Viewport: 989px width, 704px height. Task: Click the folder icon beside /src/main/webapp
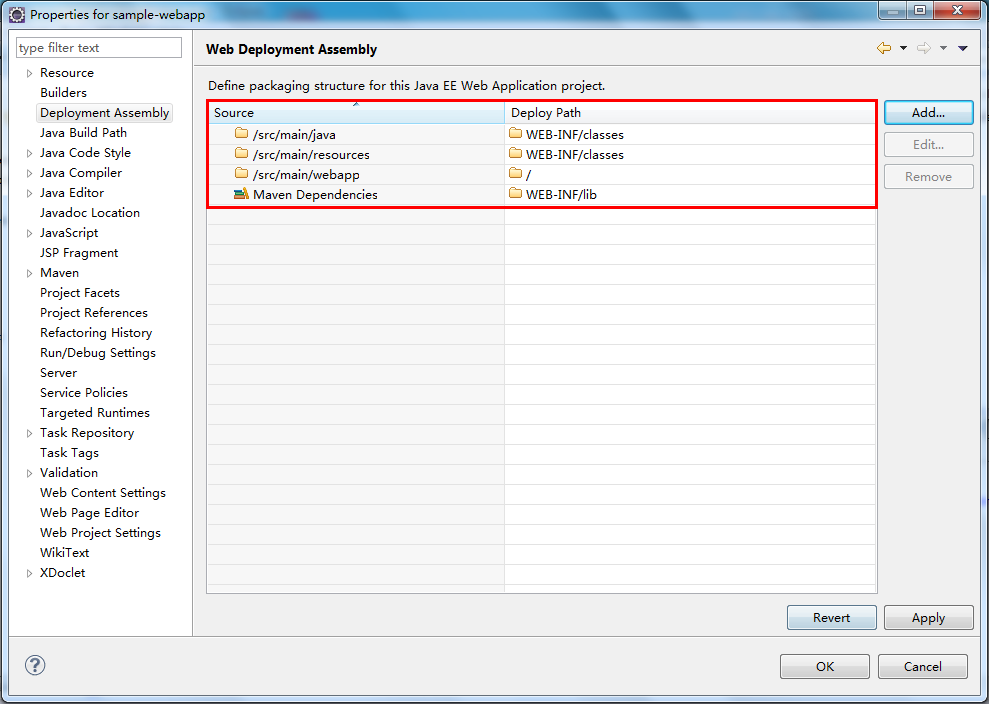[x=241, y=173]
